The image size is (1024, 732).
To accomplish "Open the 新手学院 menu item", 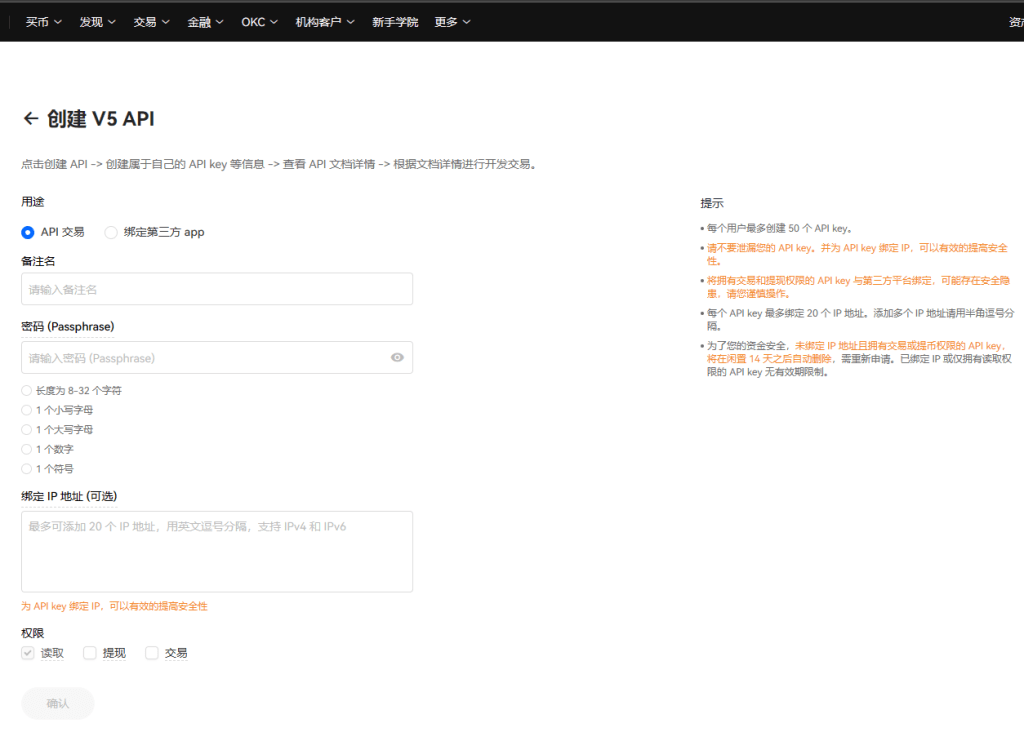I will pyautogui.click(x=395, y=21).
